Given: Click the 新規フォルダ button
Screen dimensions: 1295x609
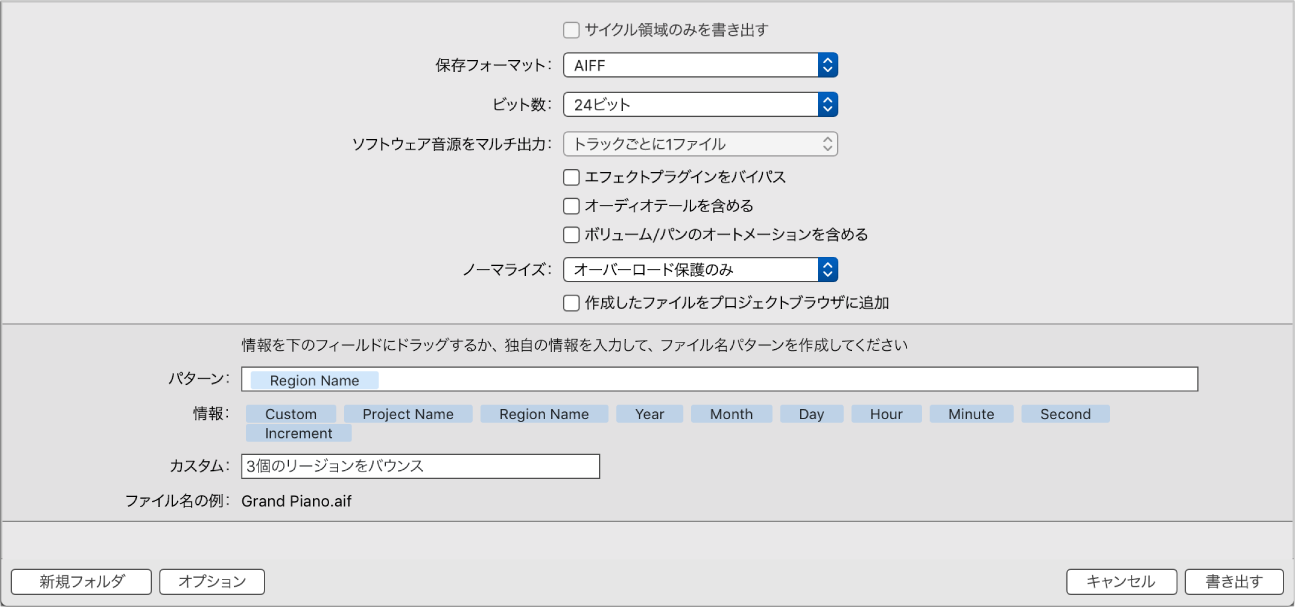Looking at the screenshot, I should 78,581.
